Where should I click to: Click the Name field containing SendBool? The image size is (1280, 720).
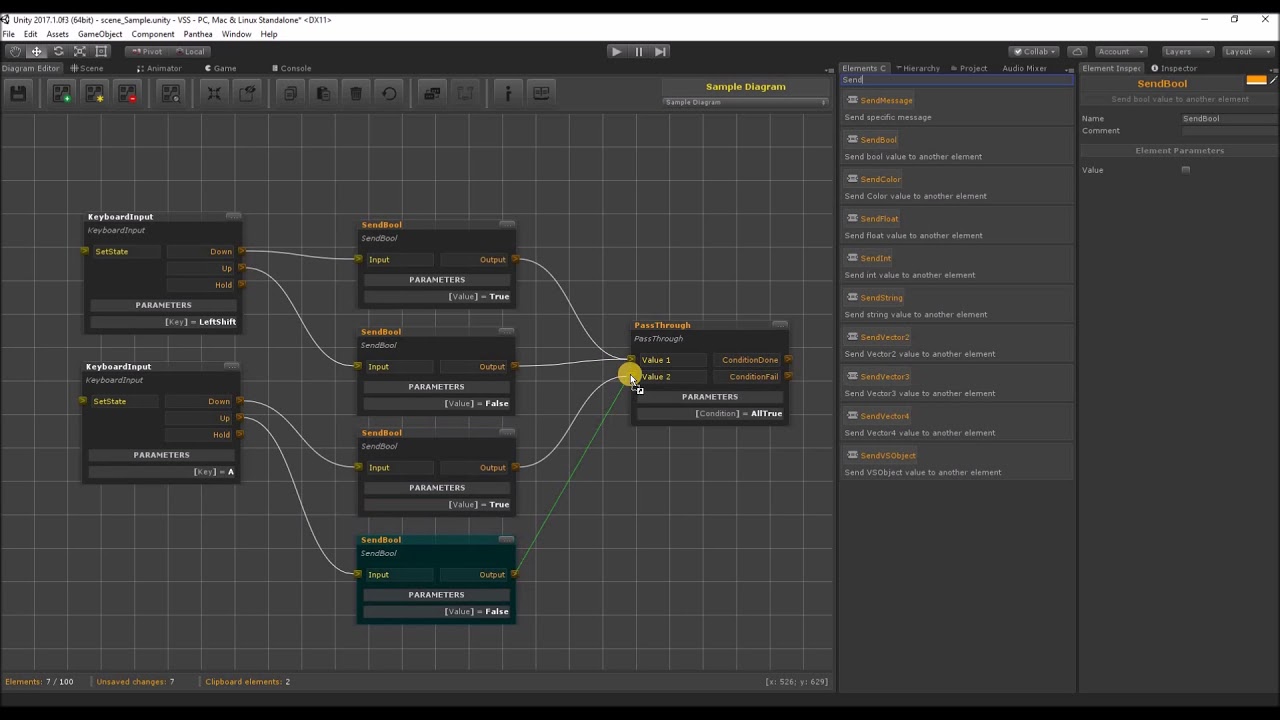[x=1228, y=118]
